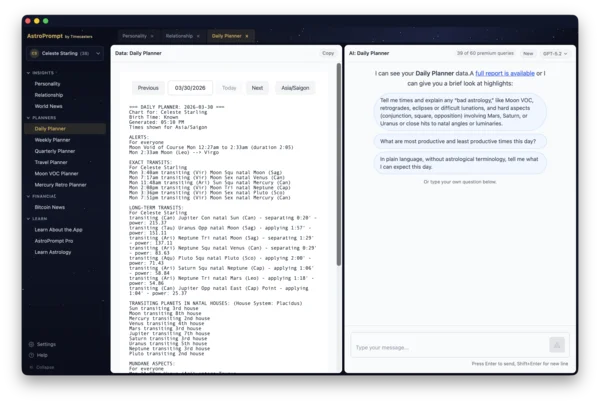Switch to the Personality tab
600x404 pixels.
[134, 36]
